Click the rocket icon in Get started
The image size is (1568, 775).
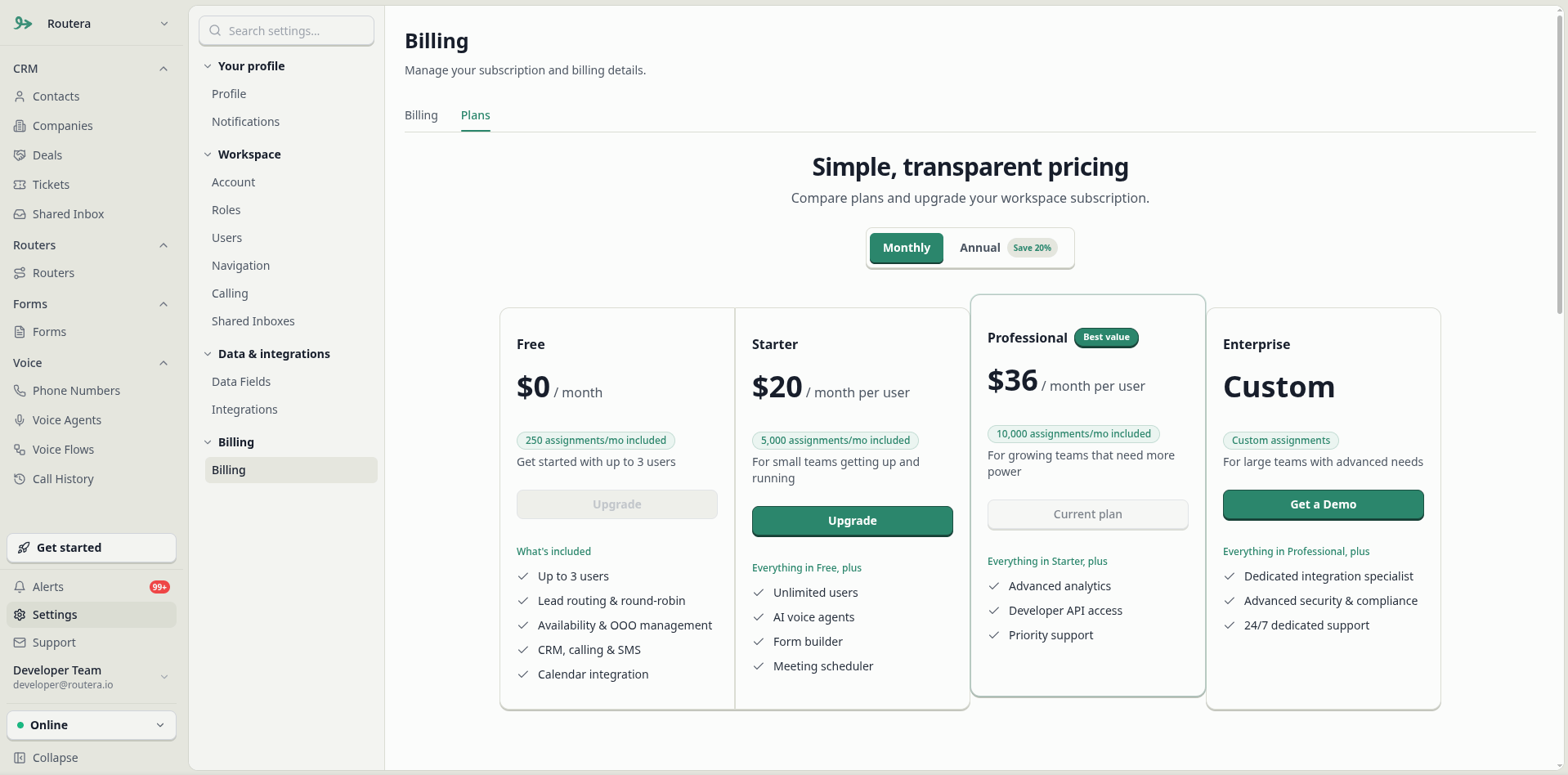click(x=24, y=548)
